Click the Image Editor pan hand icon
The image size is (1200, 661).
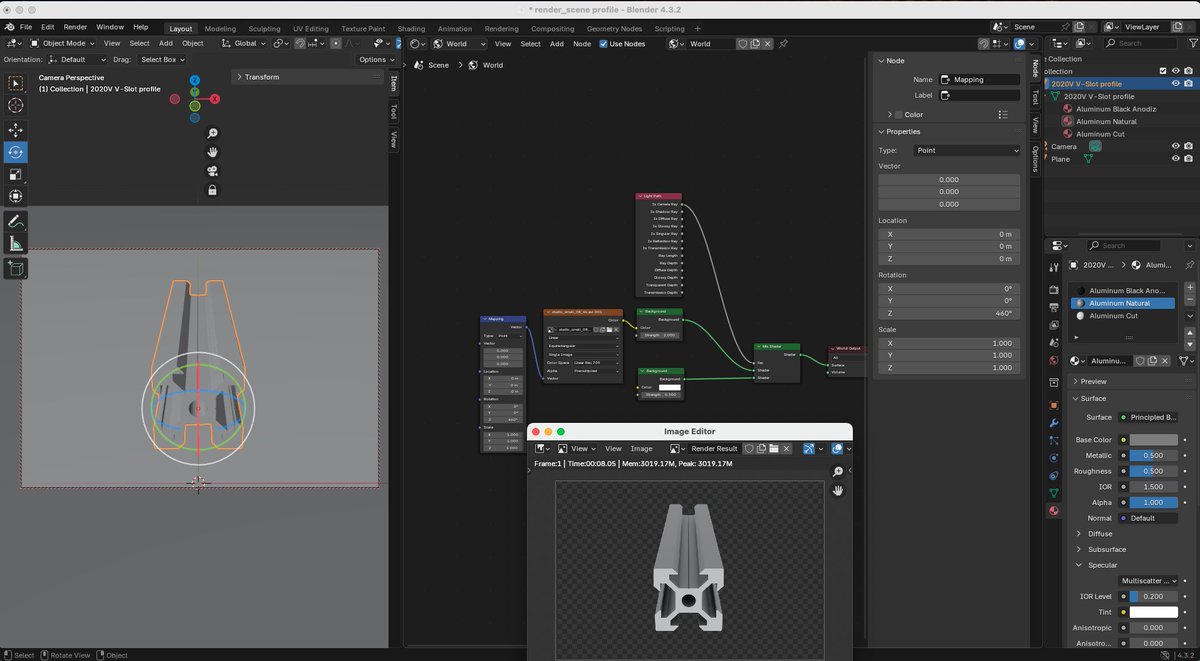838,490
